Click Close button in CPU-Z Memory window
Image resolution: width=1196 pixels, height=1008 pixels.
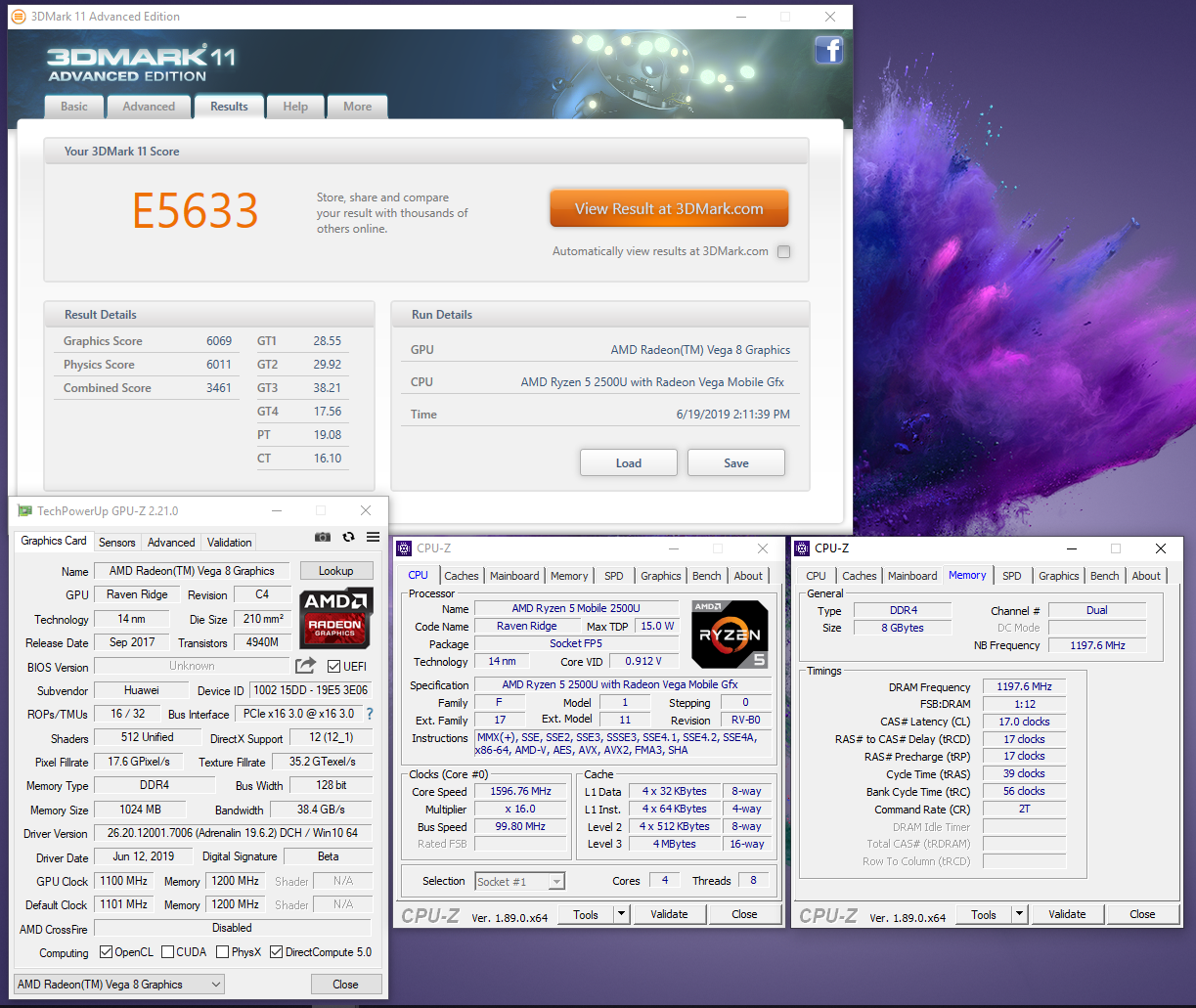click(x=1142, y=914)
